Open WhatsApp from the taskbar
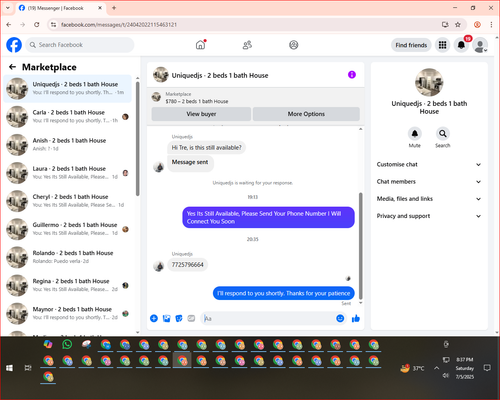Image resolution: width=500 pixels, height=400 pixels. pyautogui.click(x=67, y=344)
